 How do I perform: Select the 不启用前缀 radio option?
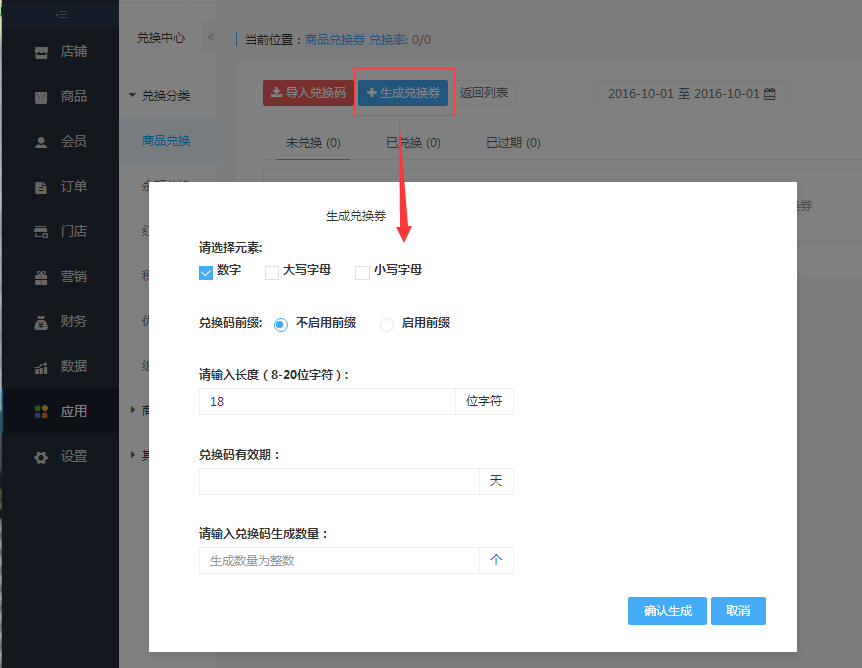click(x=280, y=324)
